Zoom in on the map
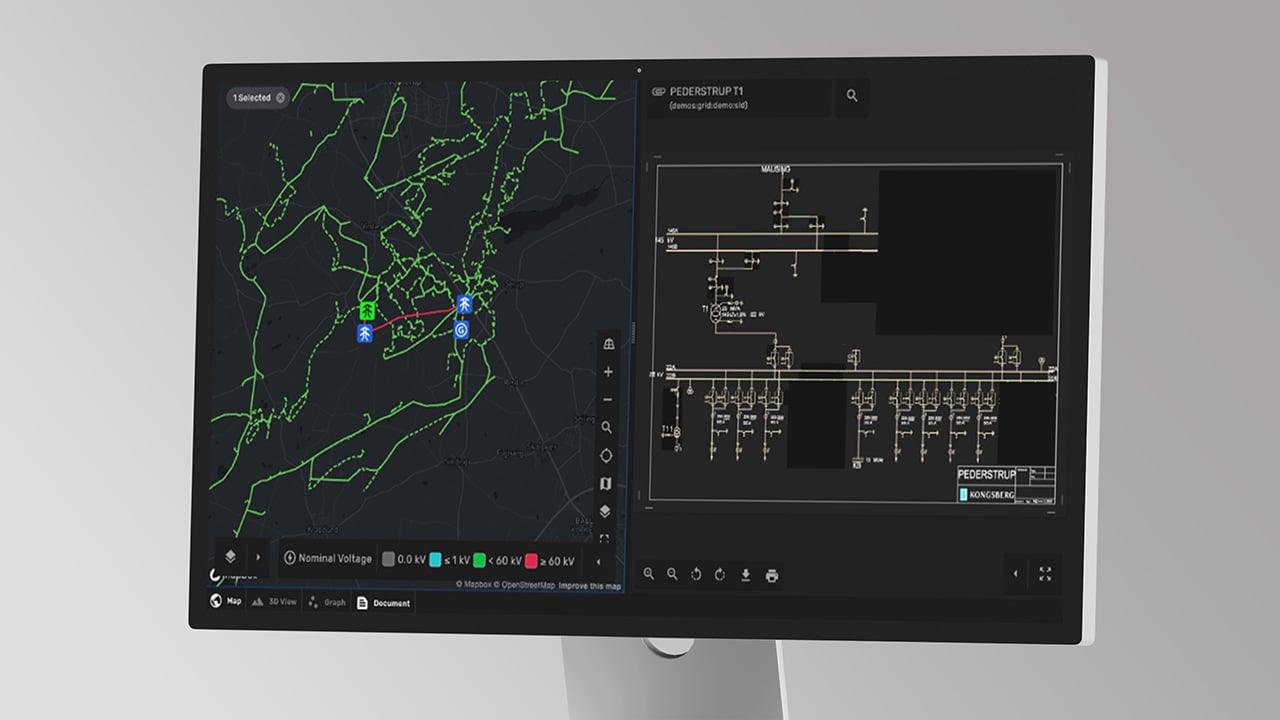This screenshot has height=720, width=1280. 608,372
